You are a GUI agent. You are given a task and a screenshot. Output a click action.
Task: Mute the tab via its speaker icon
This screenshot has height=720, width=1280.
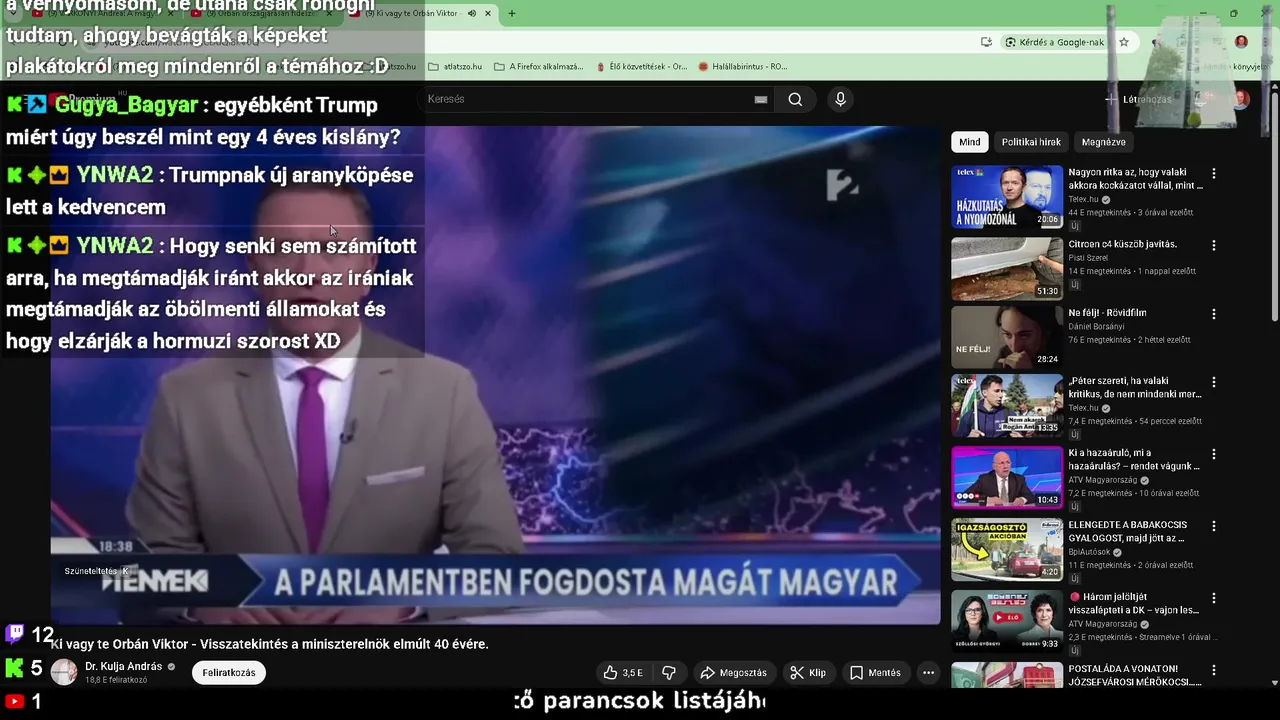[472, 13]
